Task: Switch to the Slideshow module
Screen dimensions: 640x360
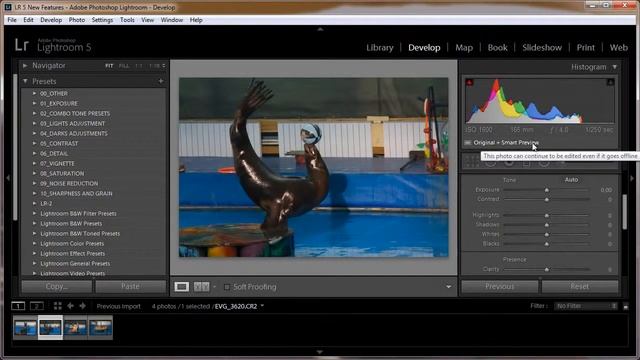Action: click(x=542, y=47)
